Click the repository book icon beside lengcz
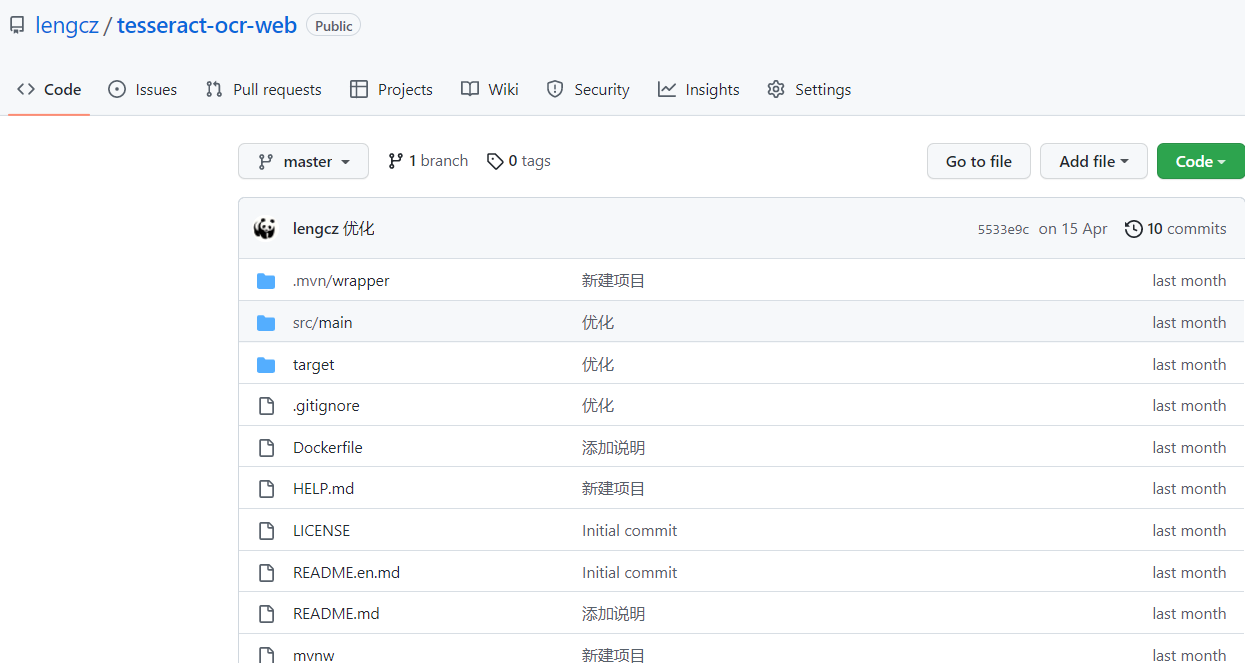The height and width of the screenshot is (663, 1245). tap(17, 25)
